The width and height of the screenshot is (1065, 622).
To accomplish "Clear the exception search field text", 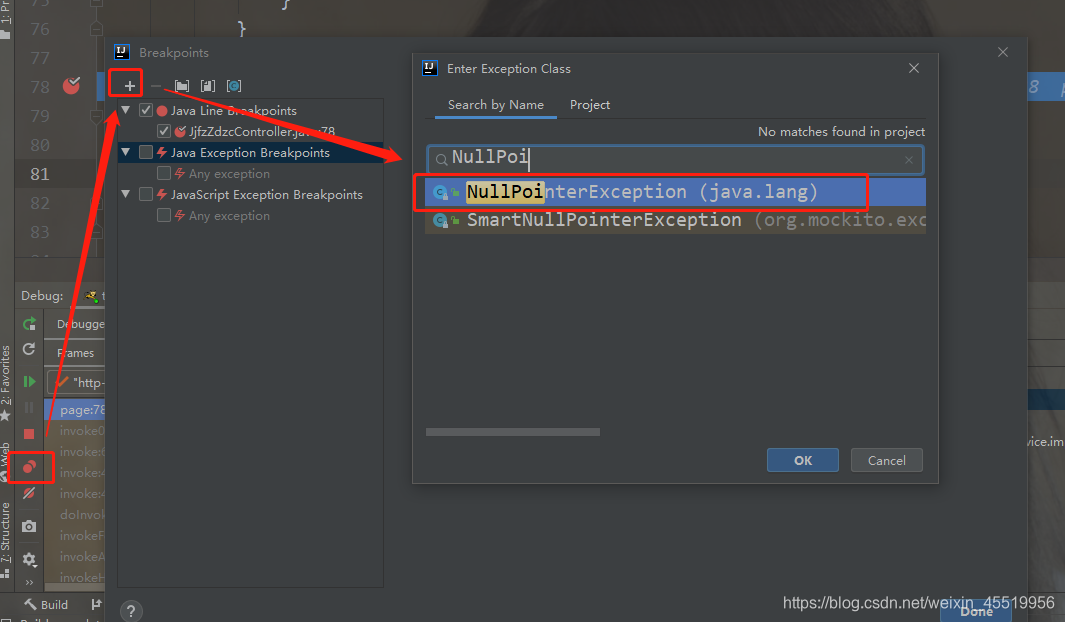I will tap(909, 160).
